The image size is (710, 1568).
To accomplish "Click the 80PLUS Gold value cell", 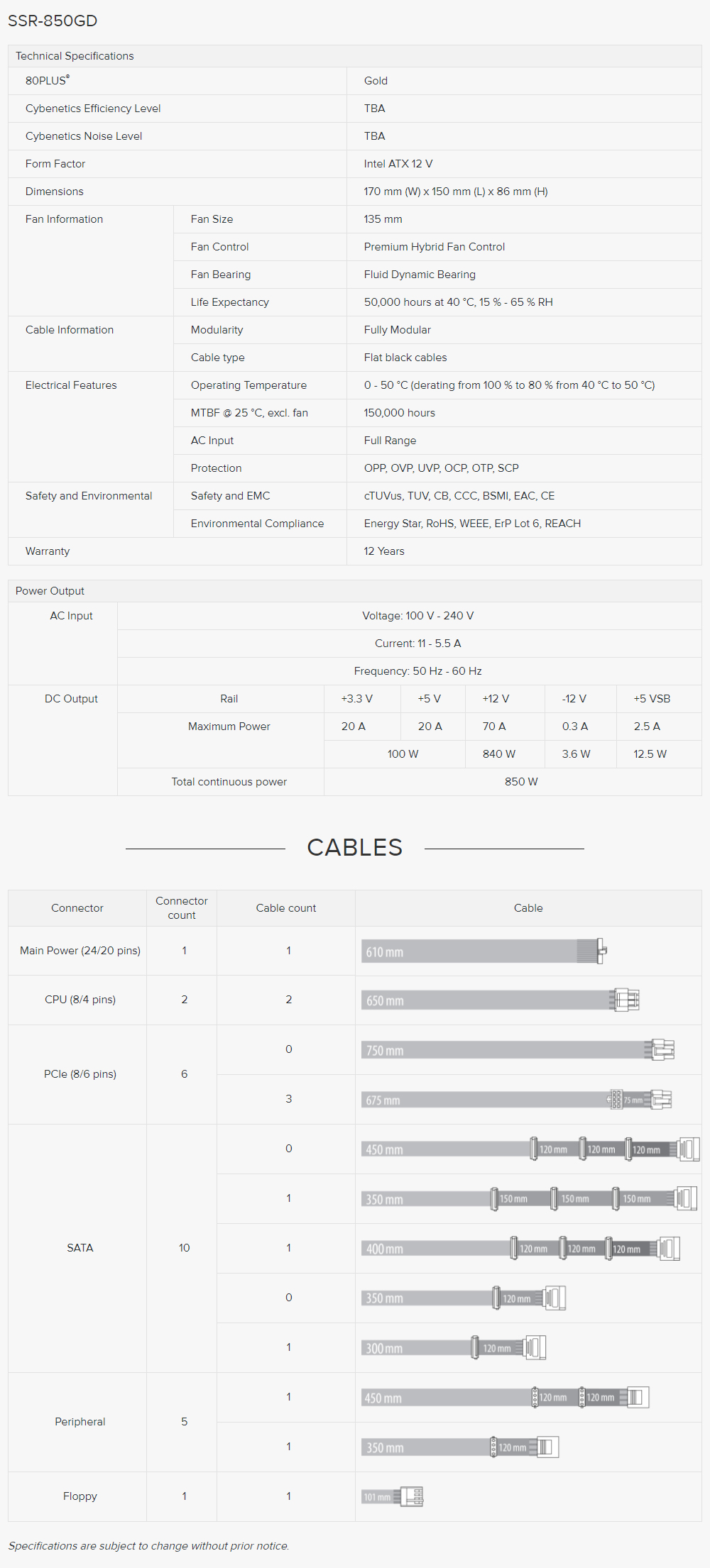I will pyautogui.click(x=524, y=81).
